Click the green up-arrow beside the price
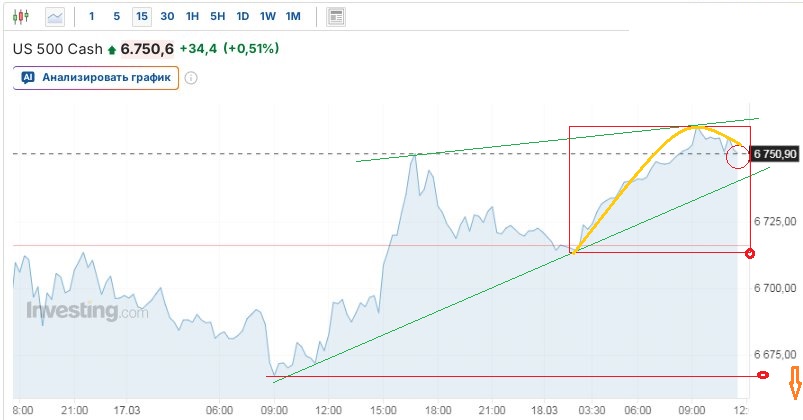803x420 pixels. 112,49
